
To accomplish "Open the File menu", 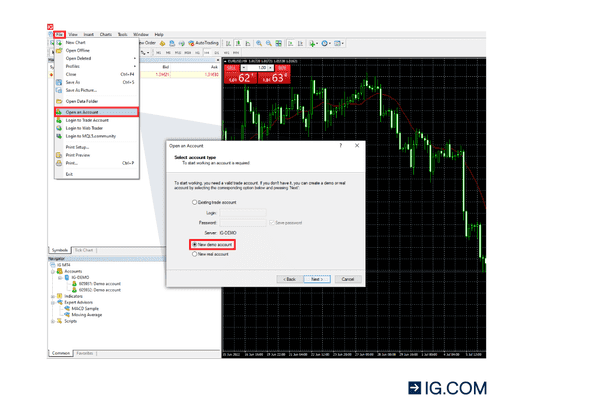I will [59, 34].
